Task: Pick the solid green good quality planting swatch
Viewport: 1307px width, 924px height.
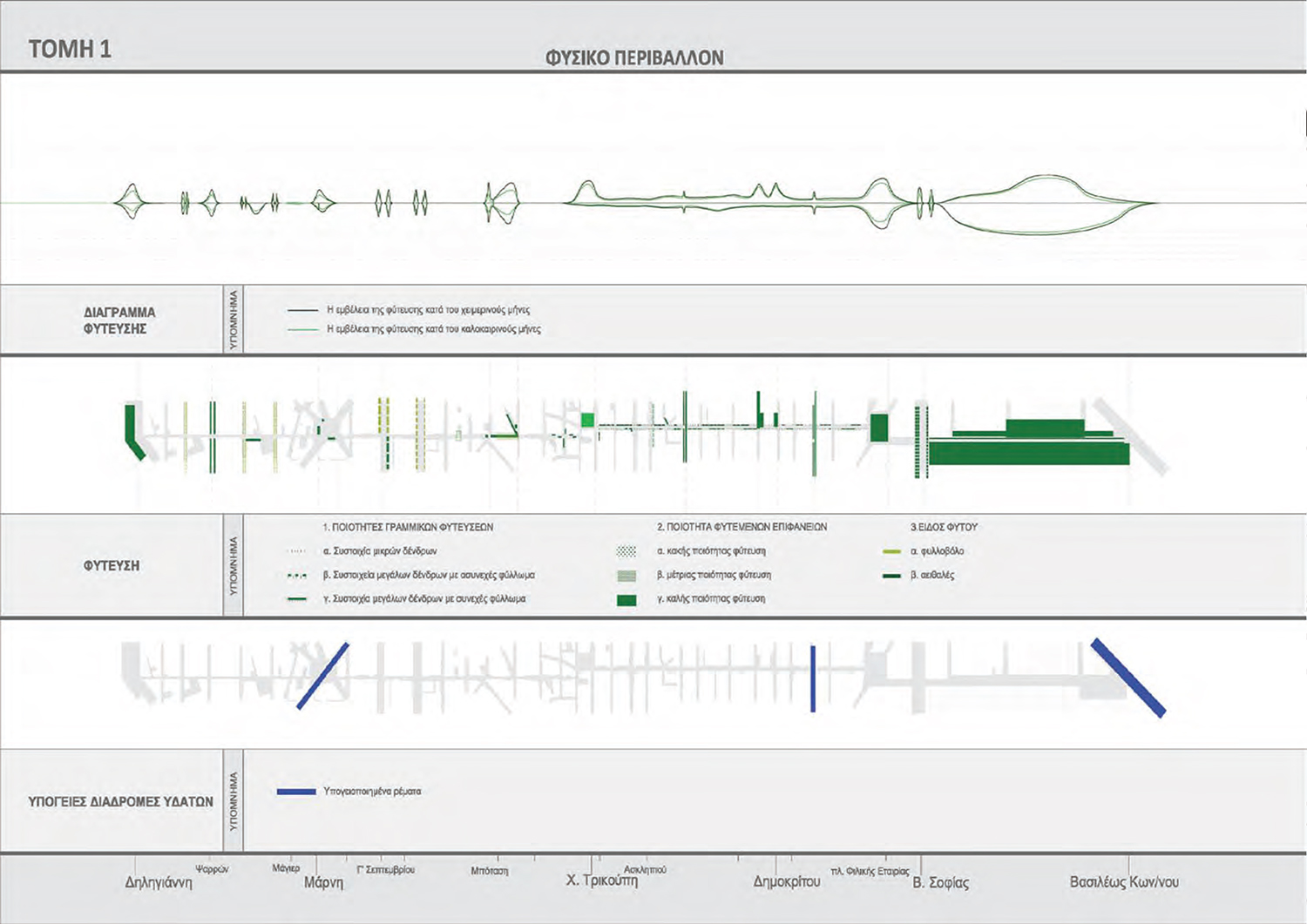Action: coord(626,600)
